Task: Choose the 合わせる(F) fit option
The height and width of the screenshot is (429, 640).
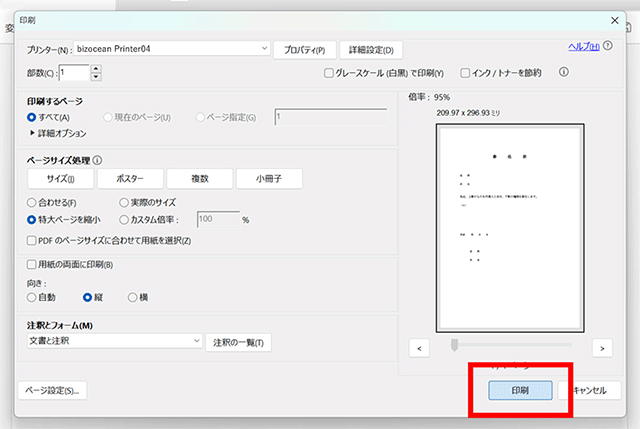Action: coord(31,202)
